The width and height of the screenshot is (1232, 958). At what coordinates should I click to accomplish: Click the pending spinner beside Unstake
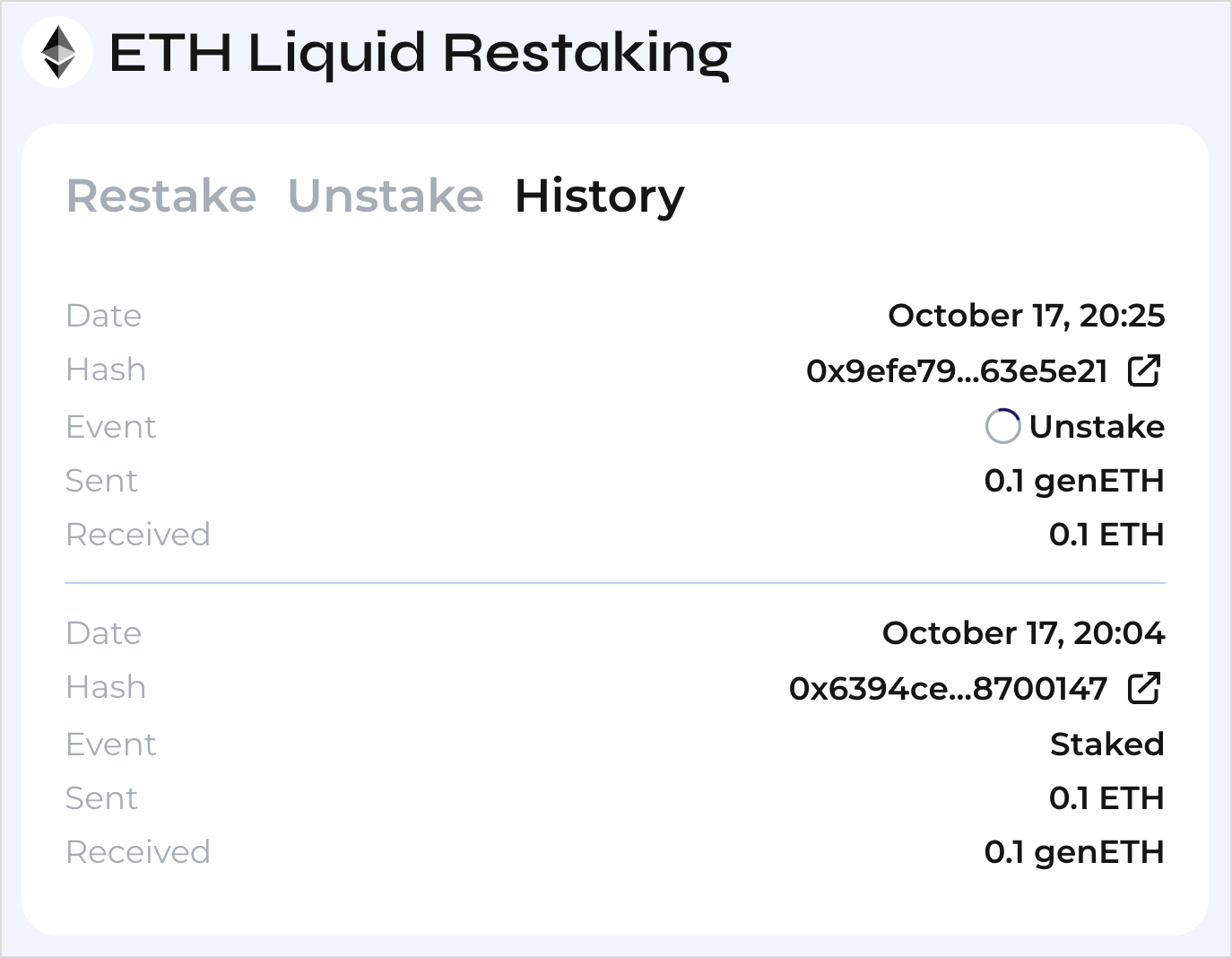point(1002,426)
